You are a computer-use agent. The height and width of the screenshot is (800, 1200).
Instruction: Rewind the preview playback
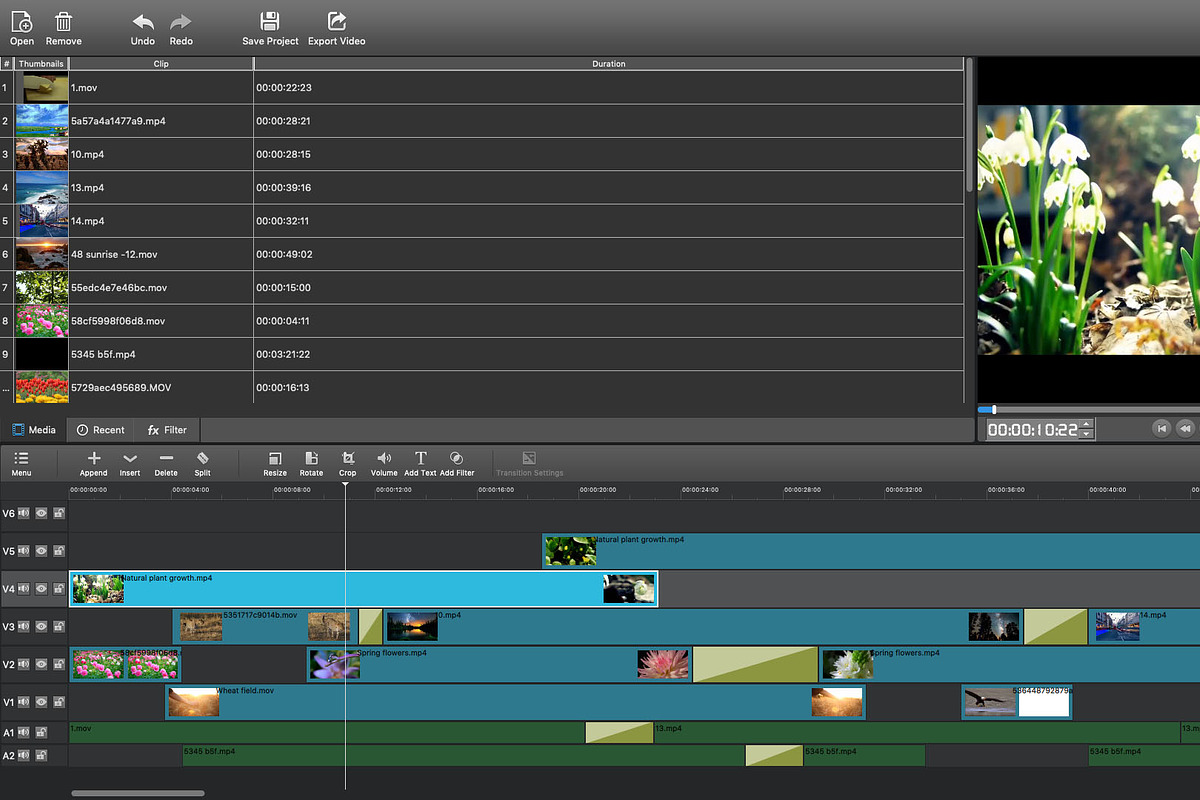tap(1185, 428)
